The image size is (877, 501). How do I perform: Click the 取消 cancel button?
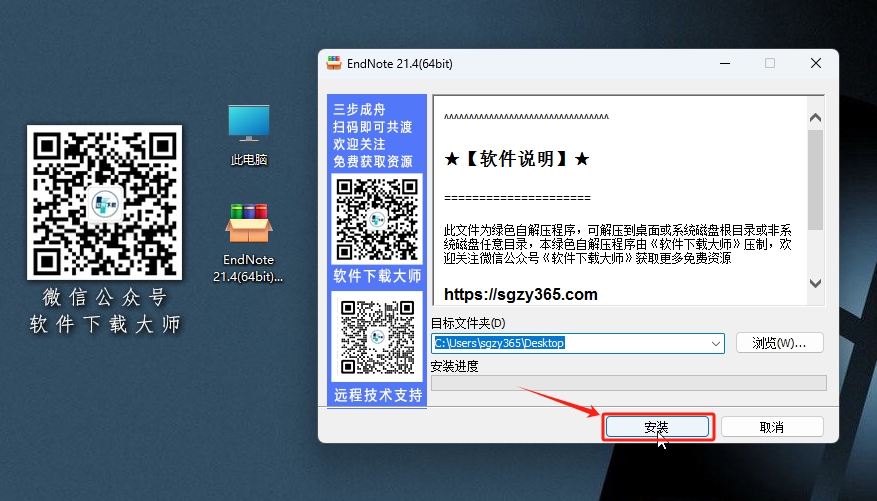coord(772,427)
